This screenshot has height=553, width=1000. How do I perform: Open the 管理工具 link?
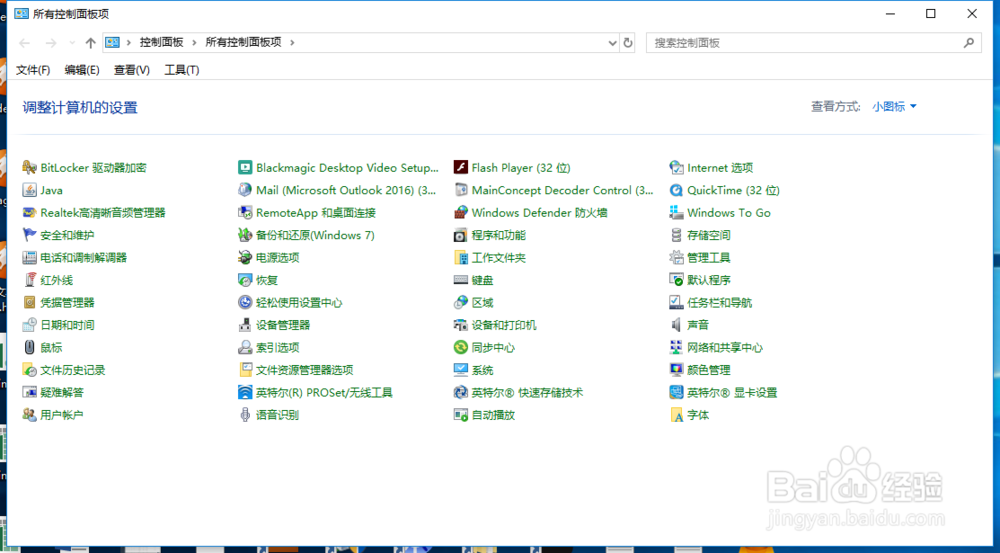pos(709,258)
